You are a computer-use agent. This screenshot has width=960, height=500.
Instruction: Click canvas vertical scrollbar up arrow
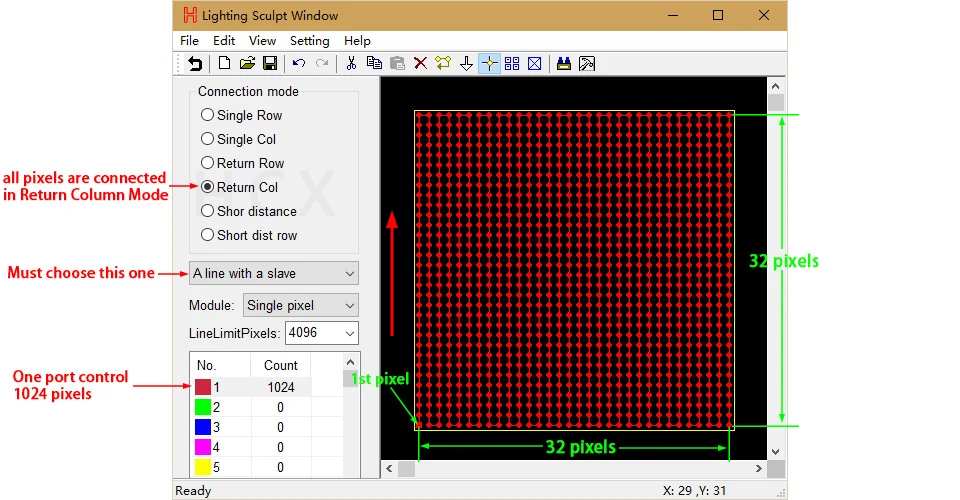click(x=776, y=86)
